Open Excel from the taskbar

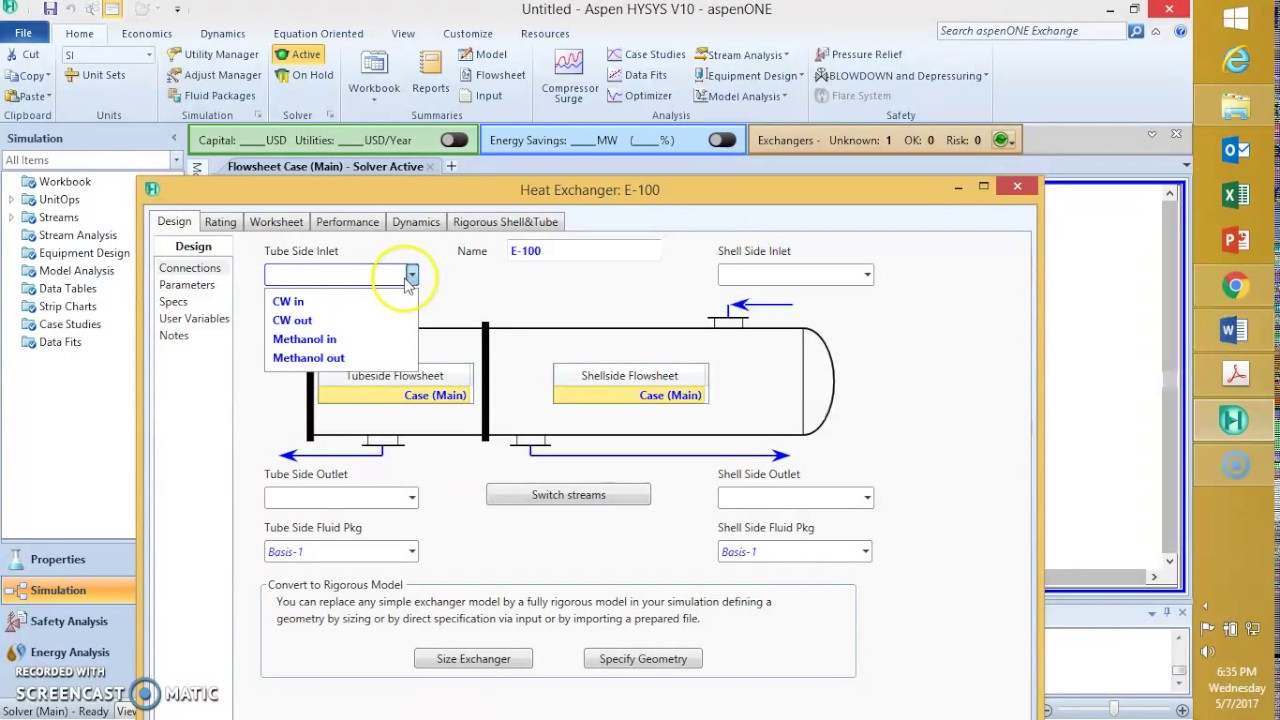pyautogui.click(x=1236, y=196)
